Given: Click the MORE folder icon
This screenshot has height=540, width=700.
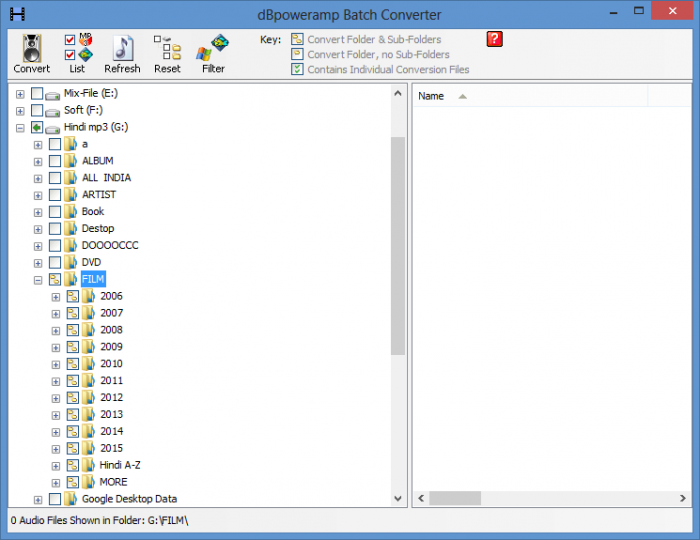Looking at the screenshot, I should tap(89, 482).
